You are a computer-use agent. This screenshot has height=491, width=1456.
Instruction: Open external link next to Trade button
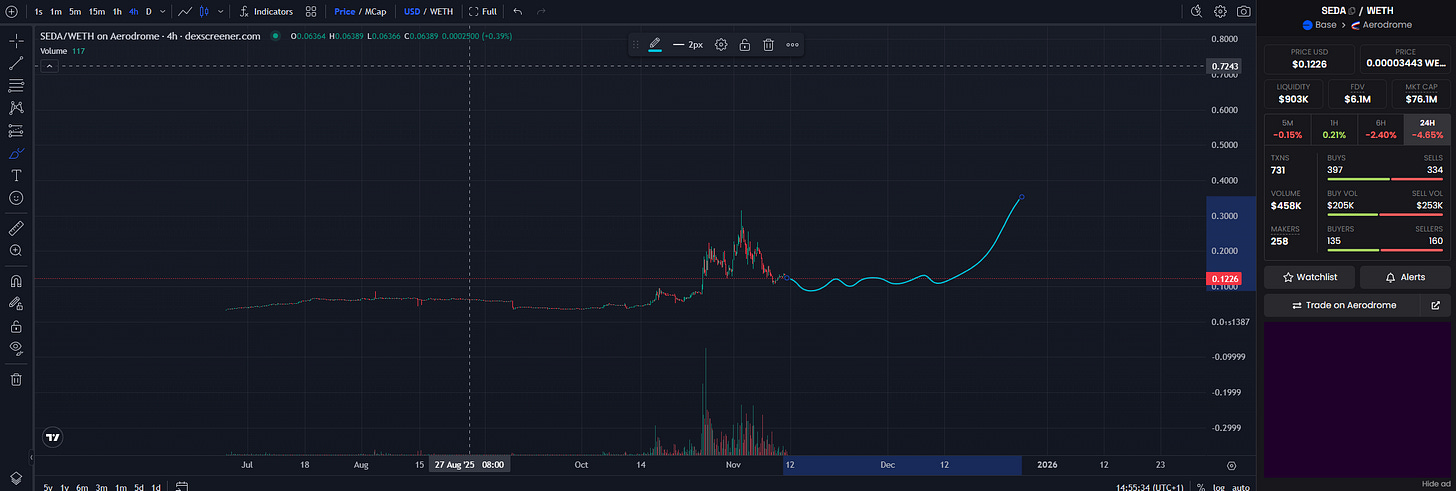1436,305
